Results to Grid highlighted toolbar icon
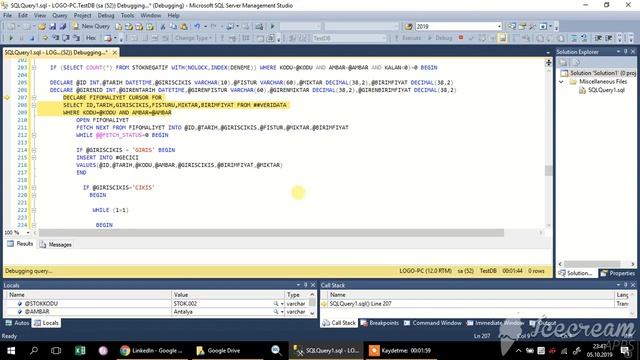The width and height of the screenshot is (640, 360). (502, 38)
